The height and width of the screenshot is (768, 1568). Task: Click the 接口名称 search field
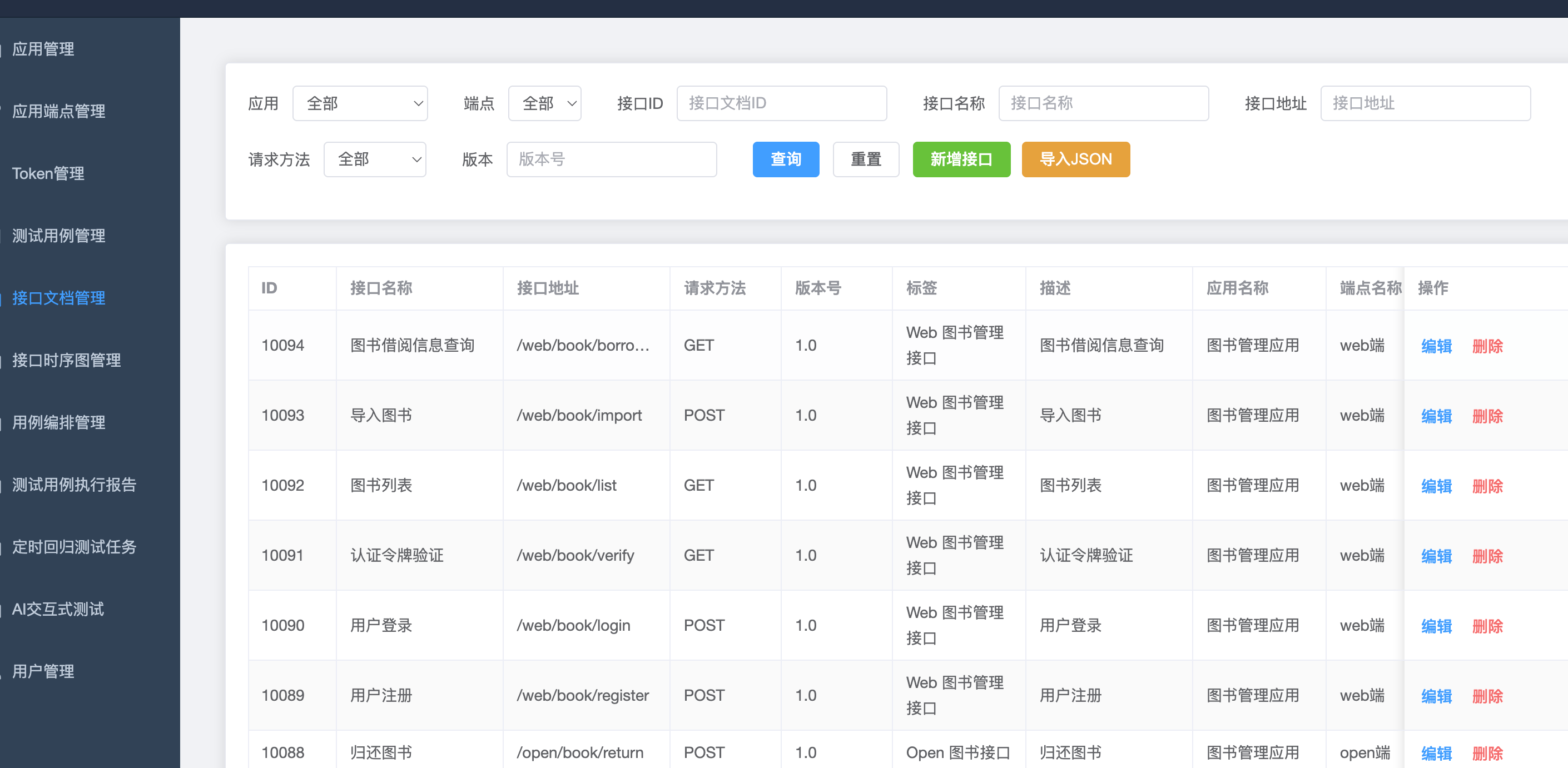[1103, 103]
